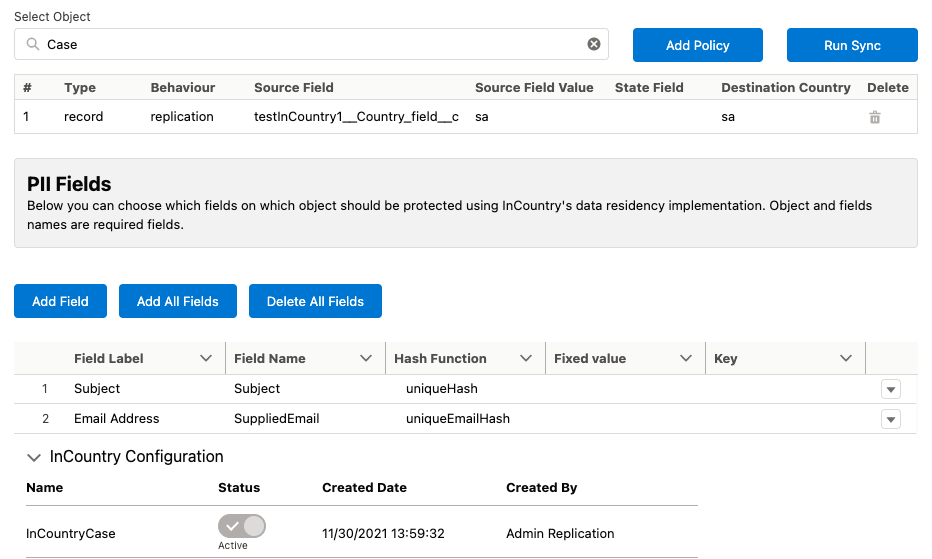Viewport: 932px width, 559px height.
Task: Click Add All Fields
Action: point(178,301)
